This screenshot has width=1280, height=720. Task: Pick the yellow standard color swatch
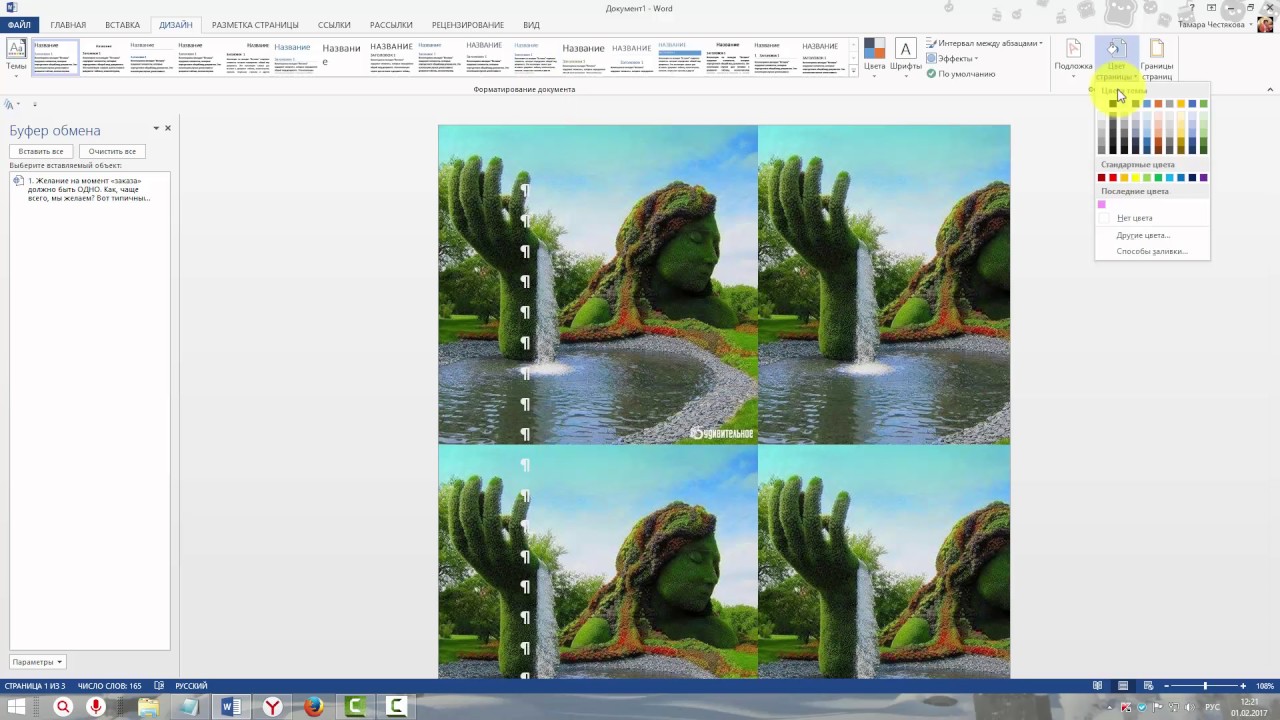[x=1136, y=178]
